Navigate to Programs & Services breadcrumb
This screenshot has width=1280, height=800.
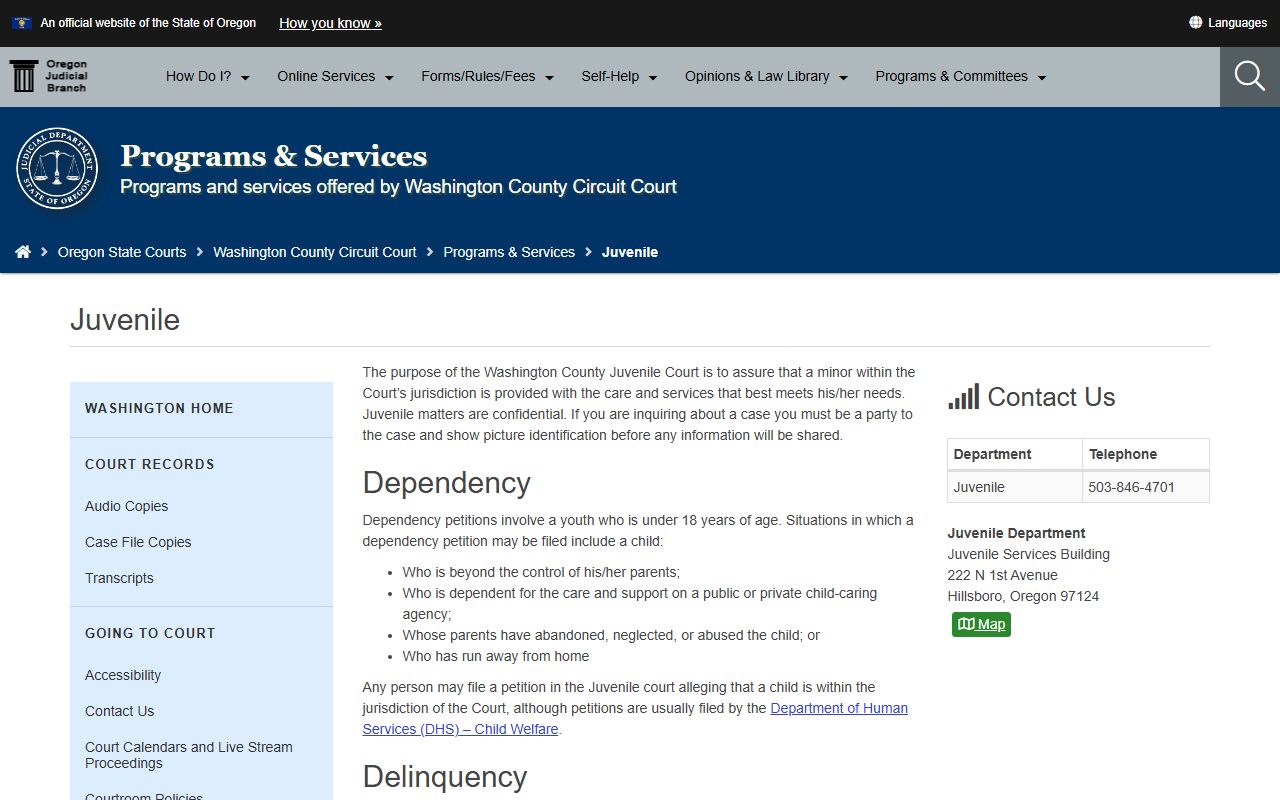509,252
